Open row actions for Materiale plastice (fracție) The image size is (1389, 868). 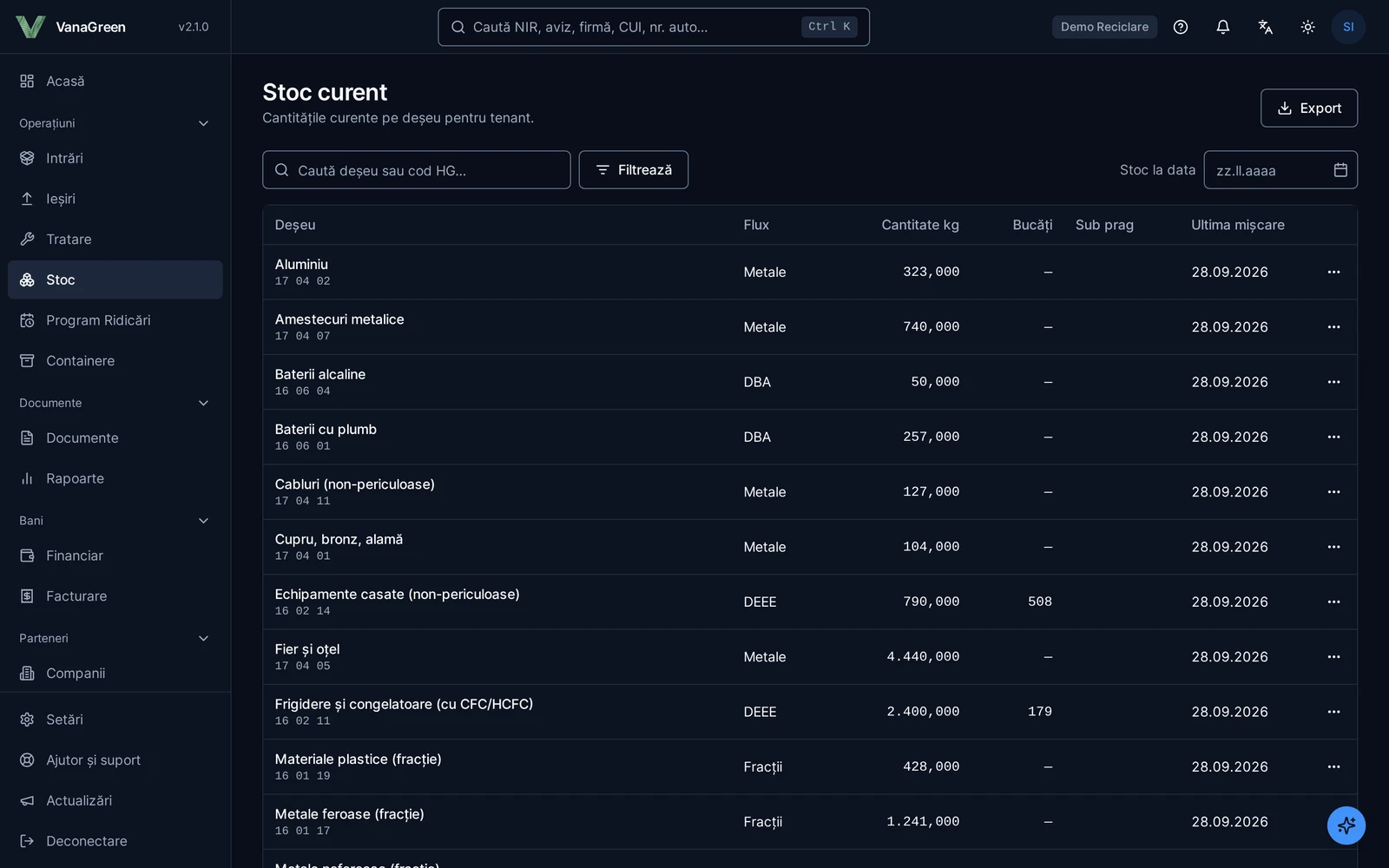click(1333, 767)
